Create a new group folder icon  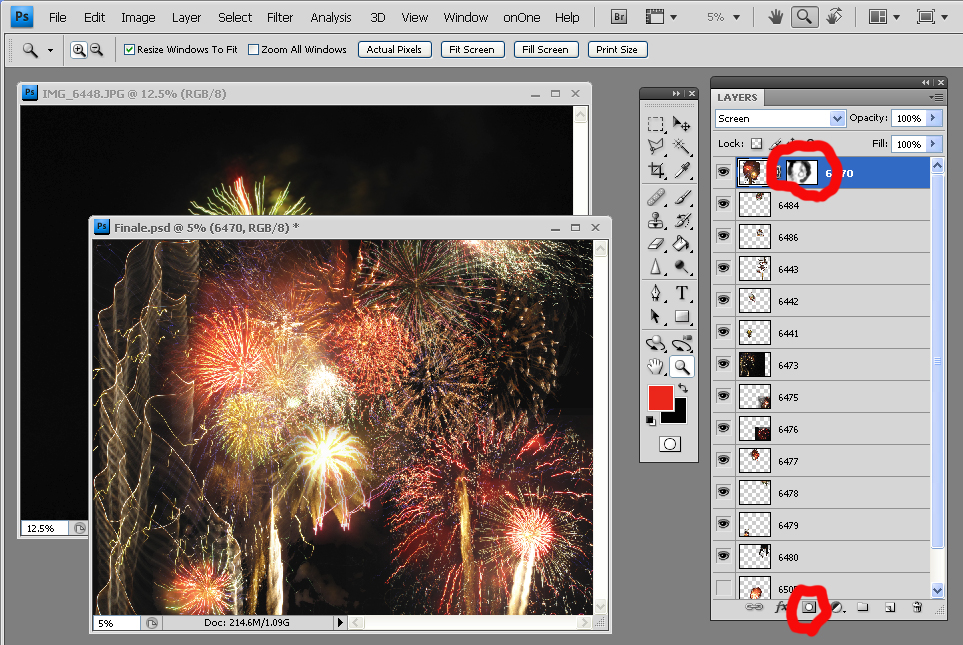click(x=863, y=607)
